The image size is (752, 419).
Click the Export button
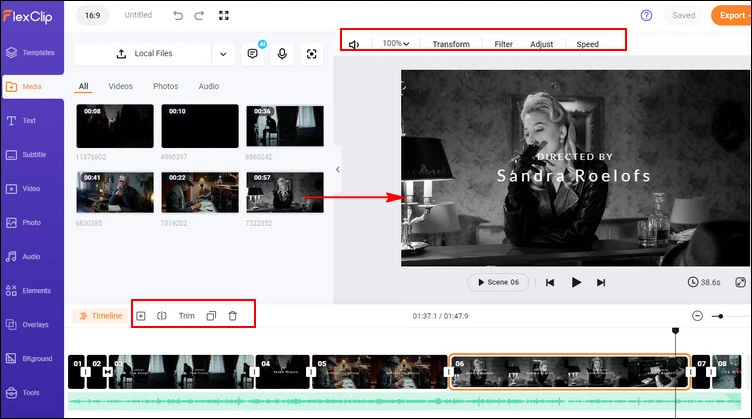click(731, 15)
